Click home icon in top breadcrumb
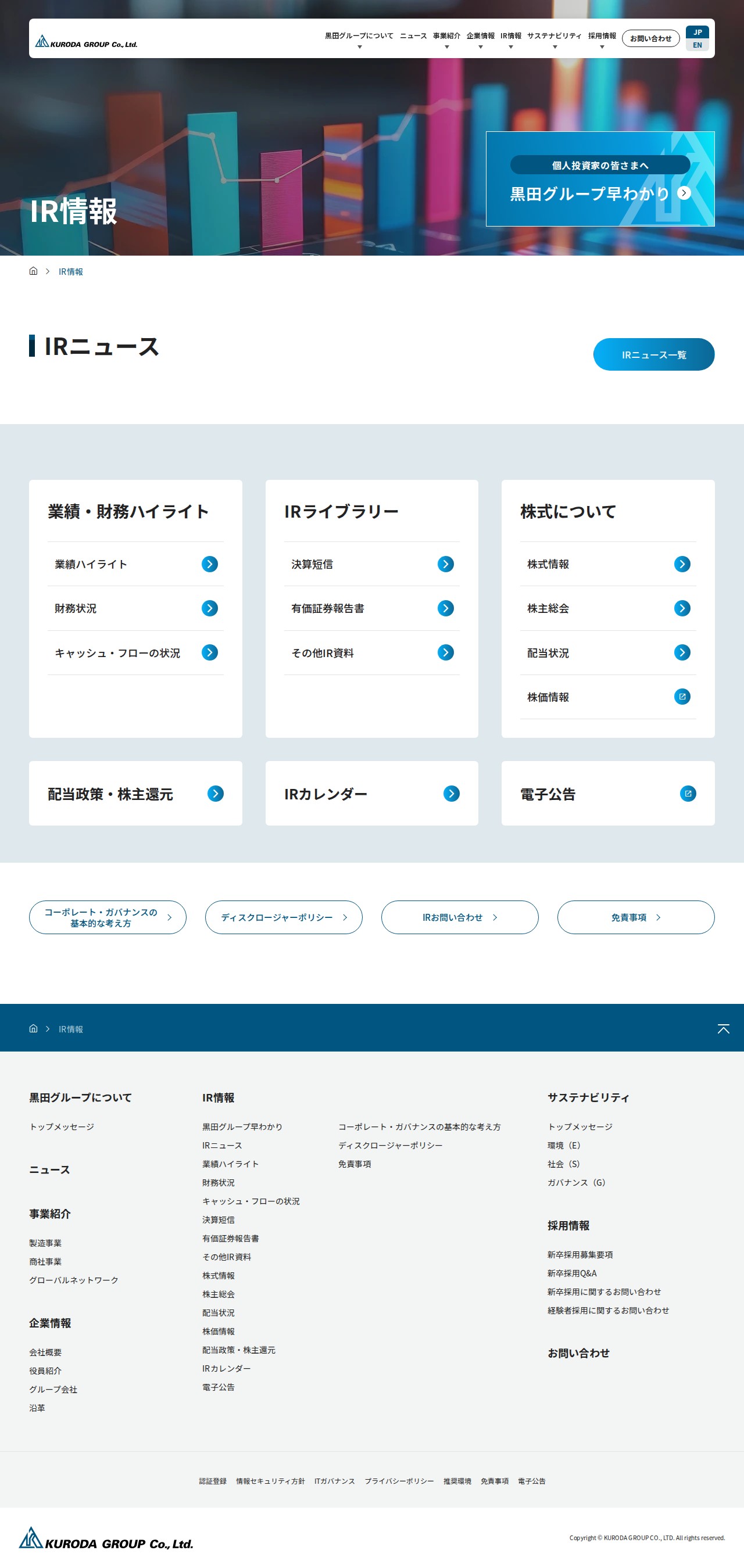This screenshot has height=1568, width=744. (x=34, y=271)
